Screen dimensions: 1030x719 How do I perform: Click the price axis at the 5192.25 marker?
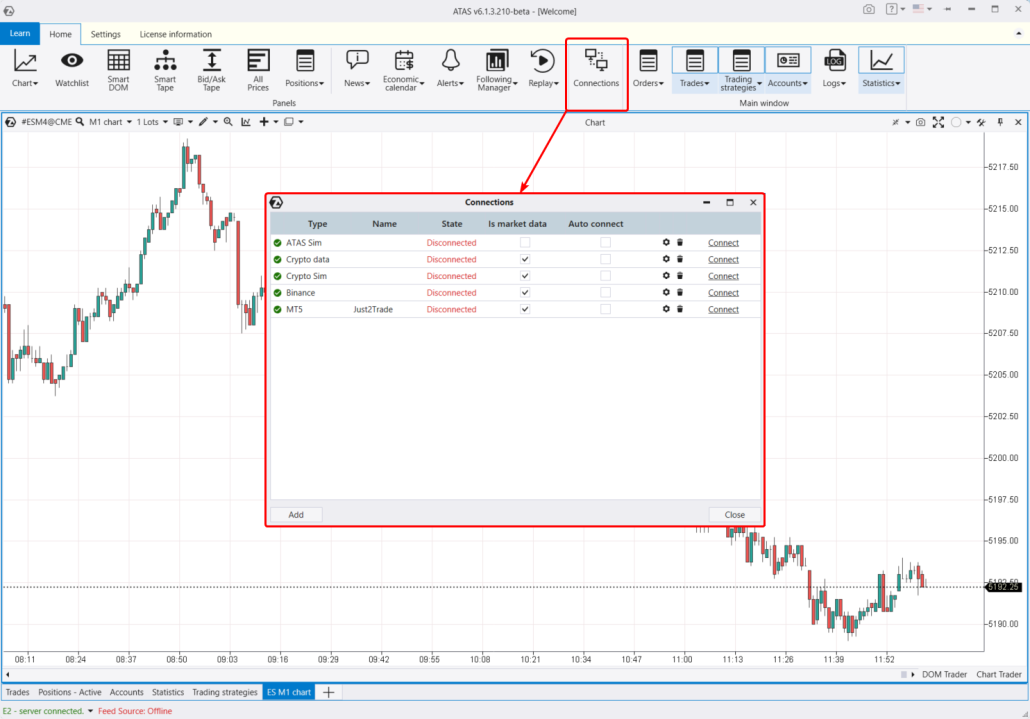point(1005,587)
